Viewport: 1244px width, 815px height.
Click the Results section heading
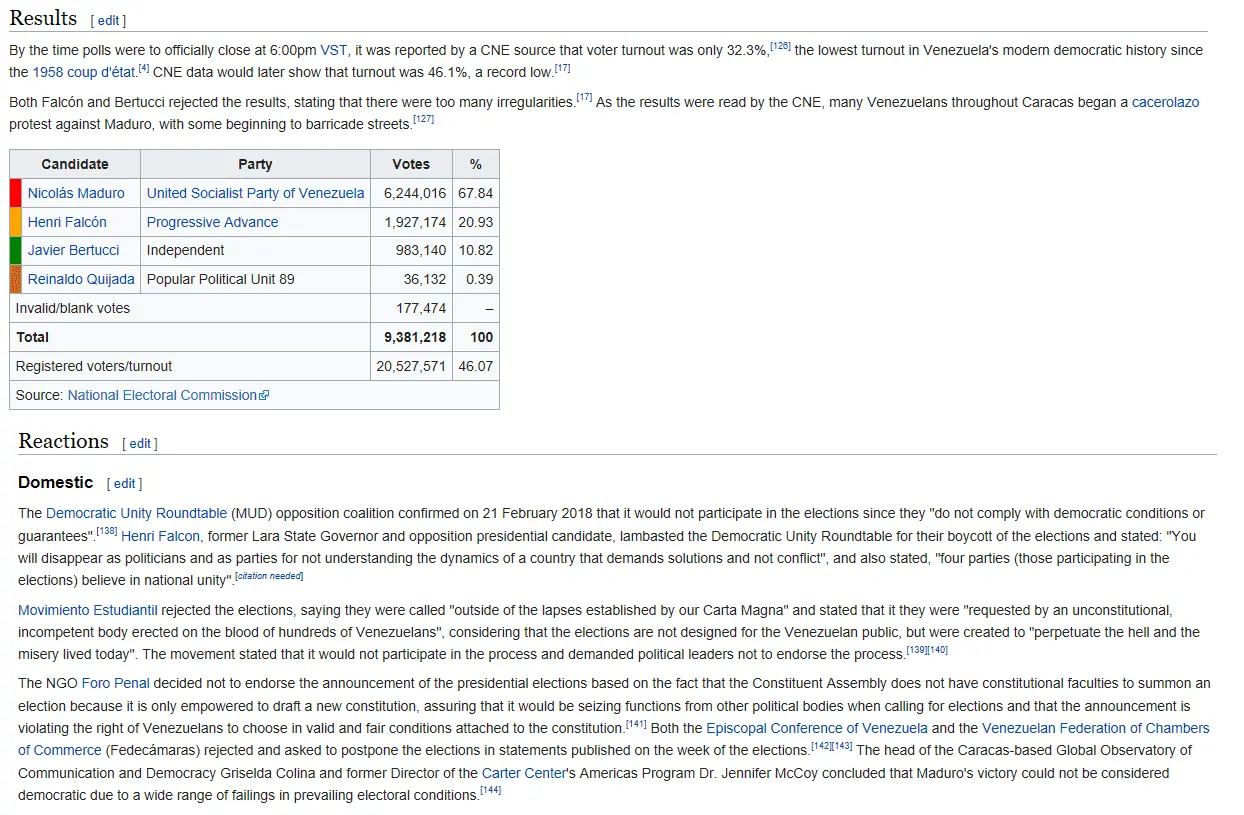pos(43,18)
